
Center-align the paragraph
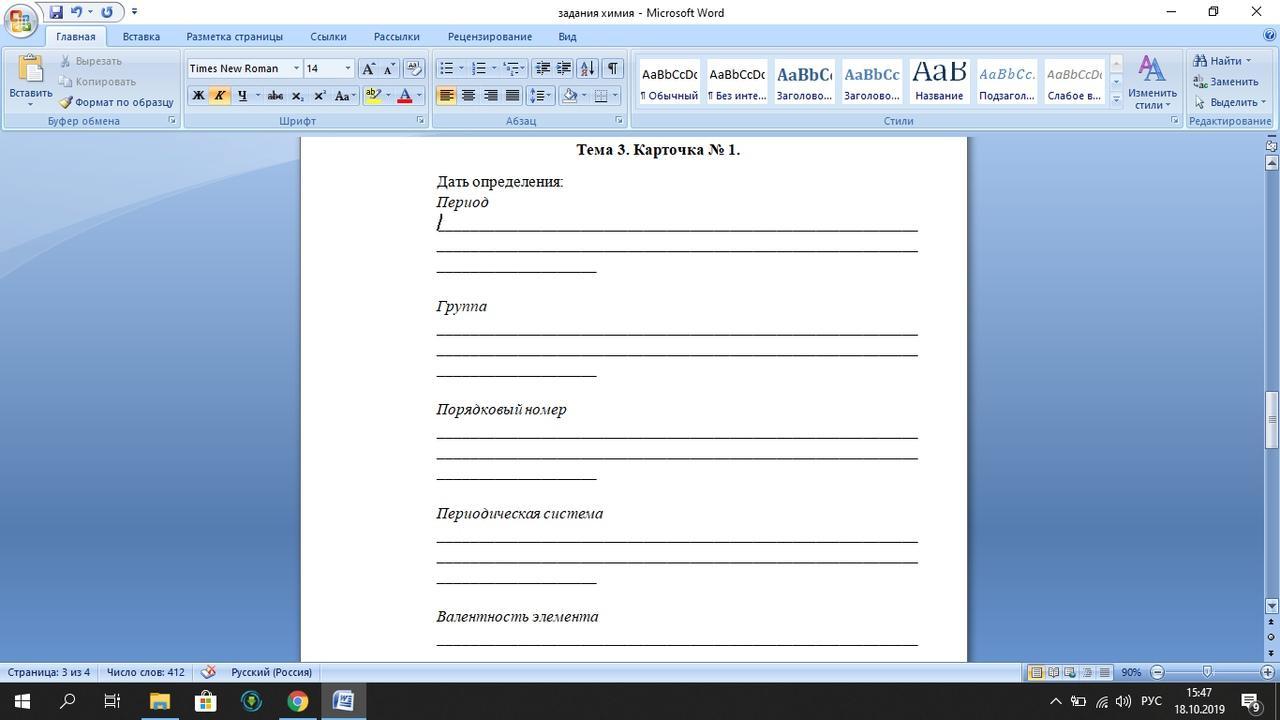468,96
